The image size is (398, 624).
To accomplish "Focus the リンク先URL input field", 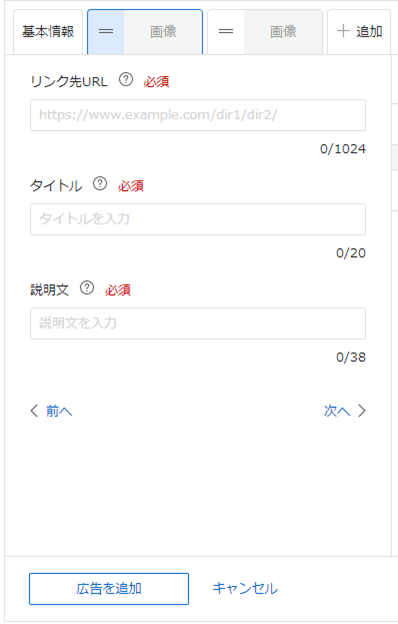I will 198,115.
